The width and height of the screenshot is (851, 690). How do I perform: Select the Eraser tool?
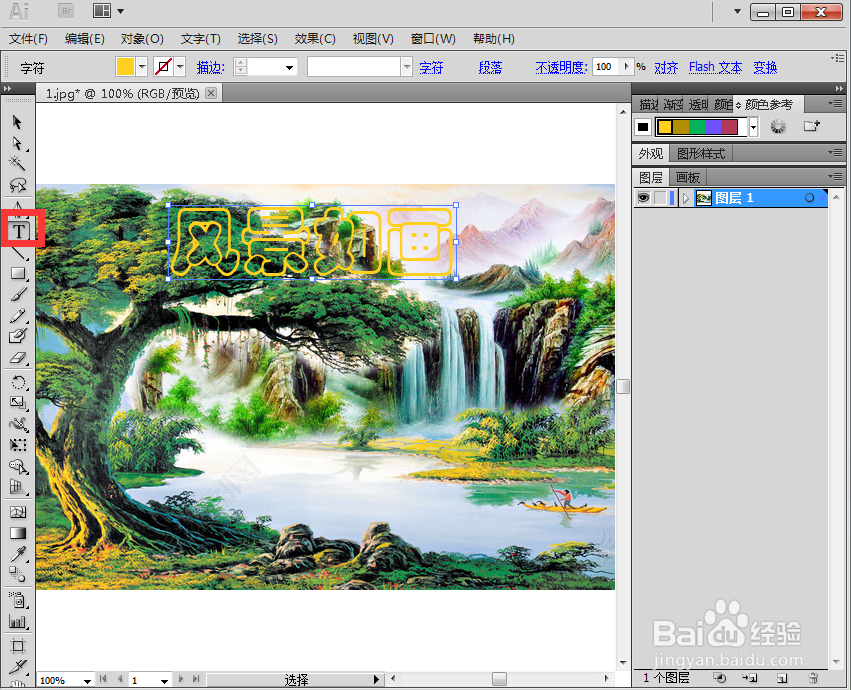[x=18, y=358]
